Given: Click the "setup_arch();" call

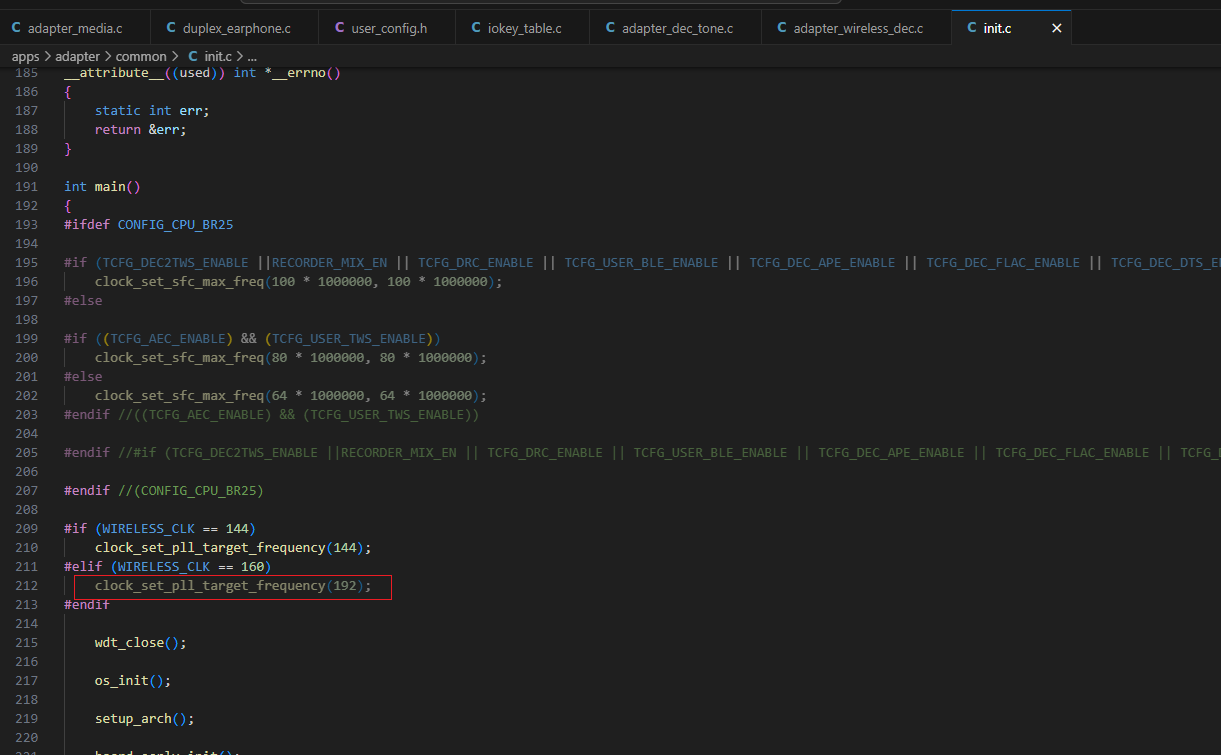Looking at the screenshot, I should click(145, 718).
